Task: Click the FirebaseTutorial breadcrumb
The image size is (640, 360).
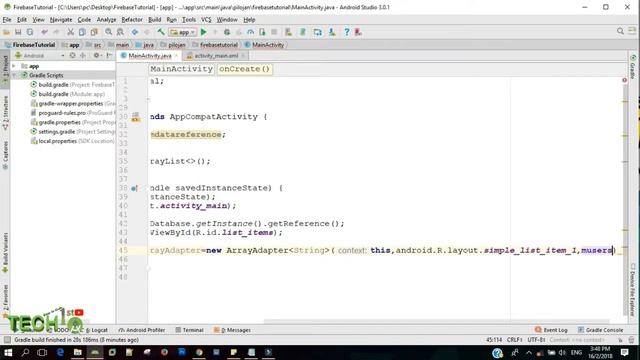Action: pyautogui.click(x=30, y=45)
